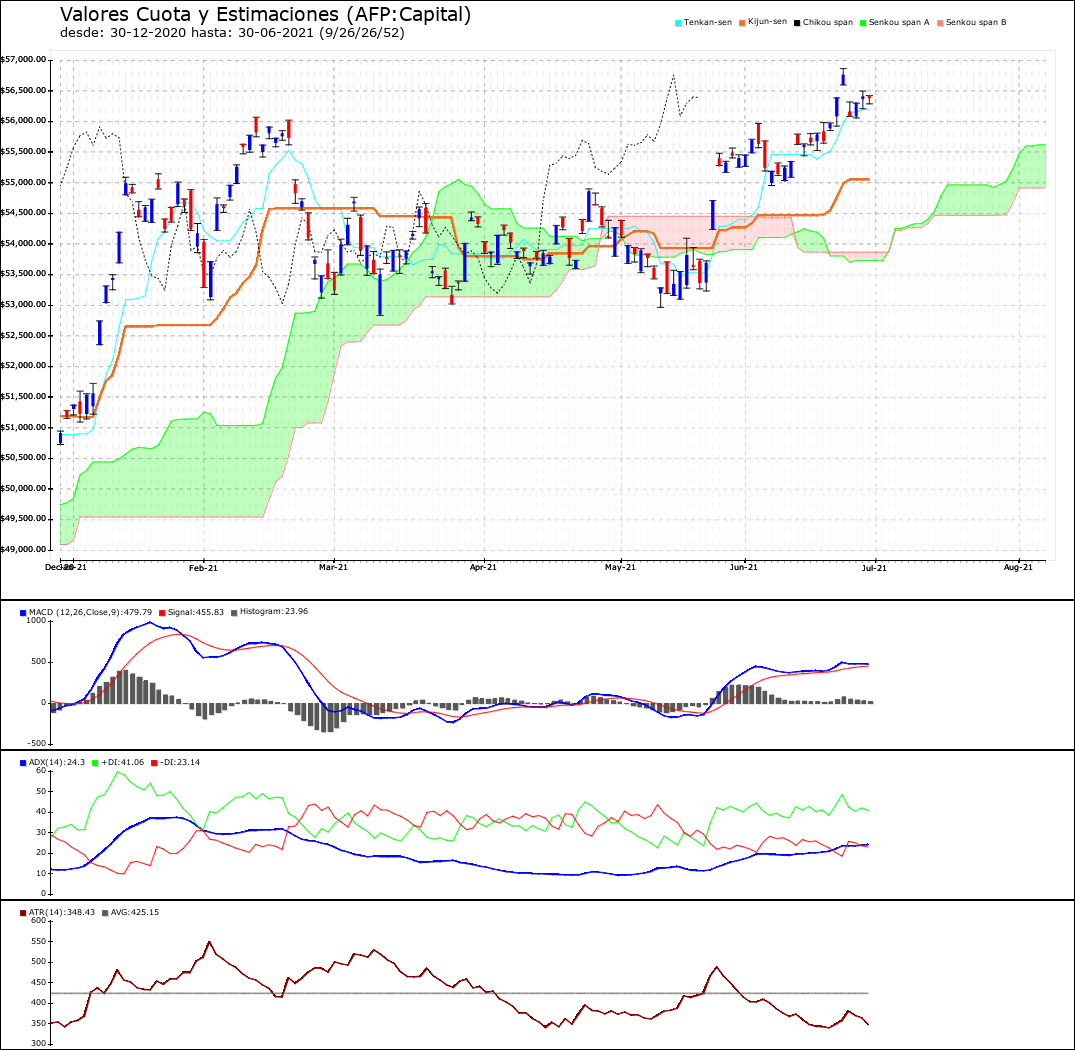The height and width of the screenshot is (1050, 1075).
Task: Click the Jun-21 date axis label
Action: 744,567
